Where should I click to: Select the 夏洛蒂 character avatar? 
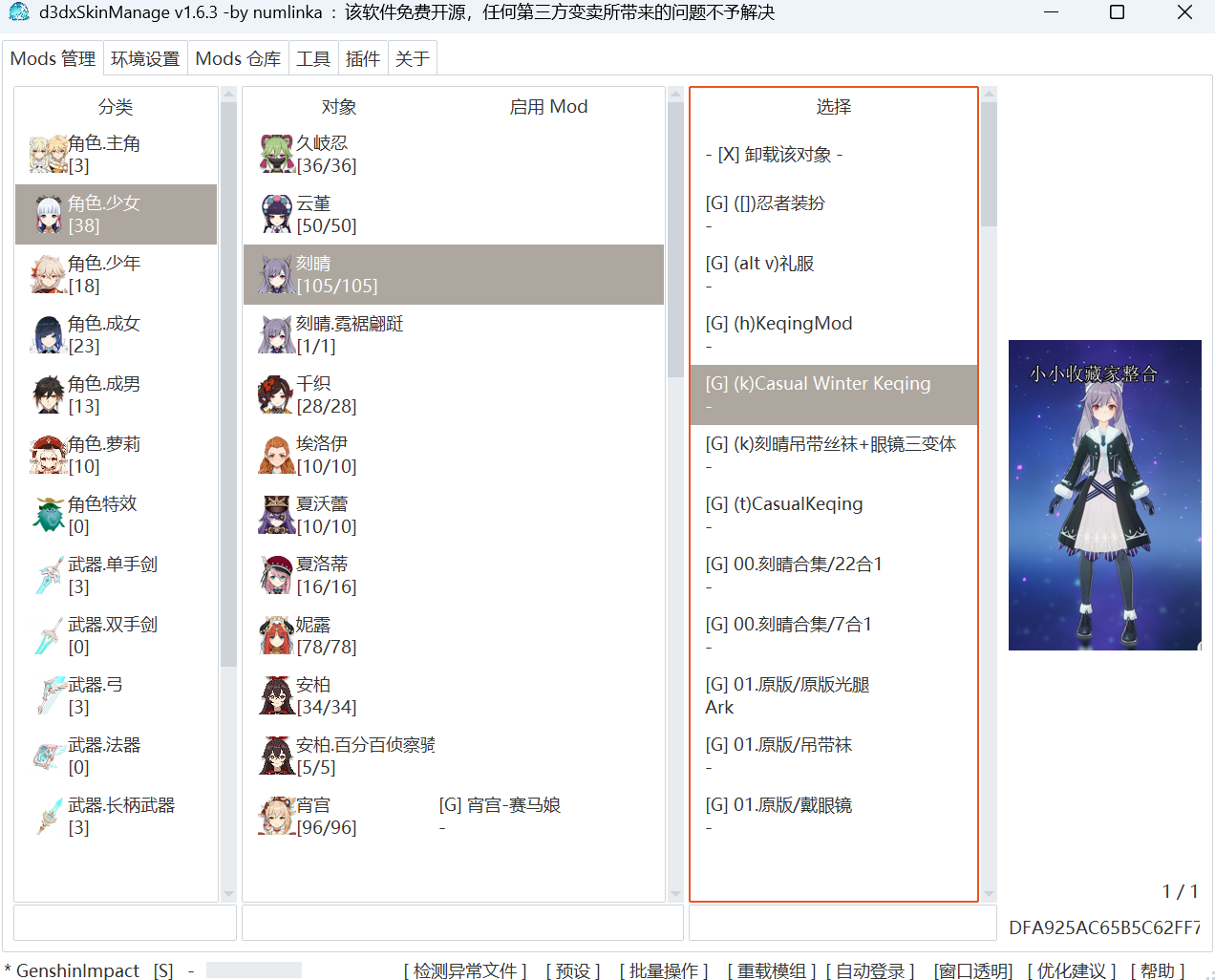click(276, 576)
